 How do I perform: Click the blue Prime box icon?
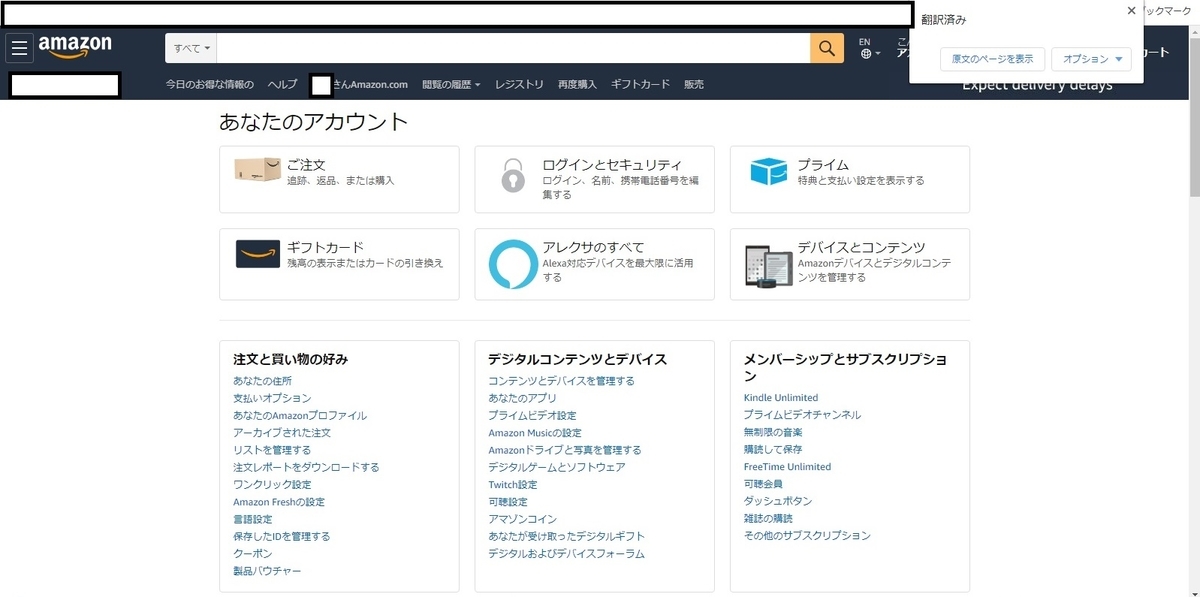coord(768,171)
